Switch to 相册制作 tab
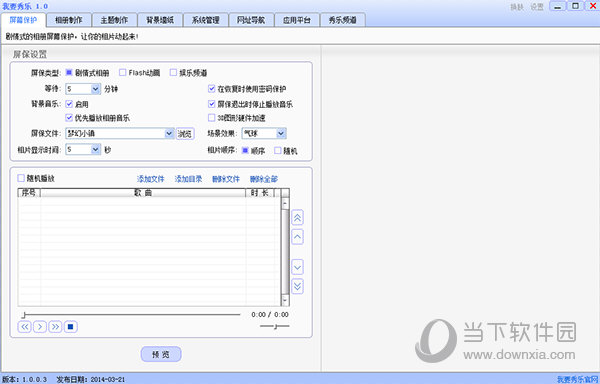The image size is (600, 384). pos(69,20)
